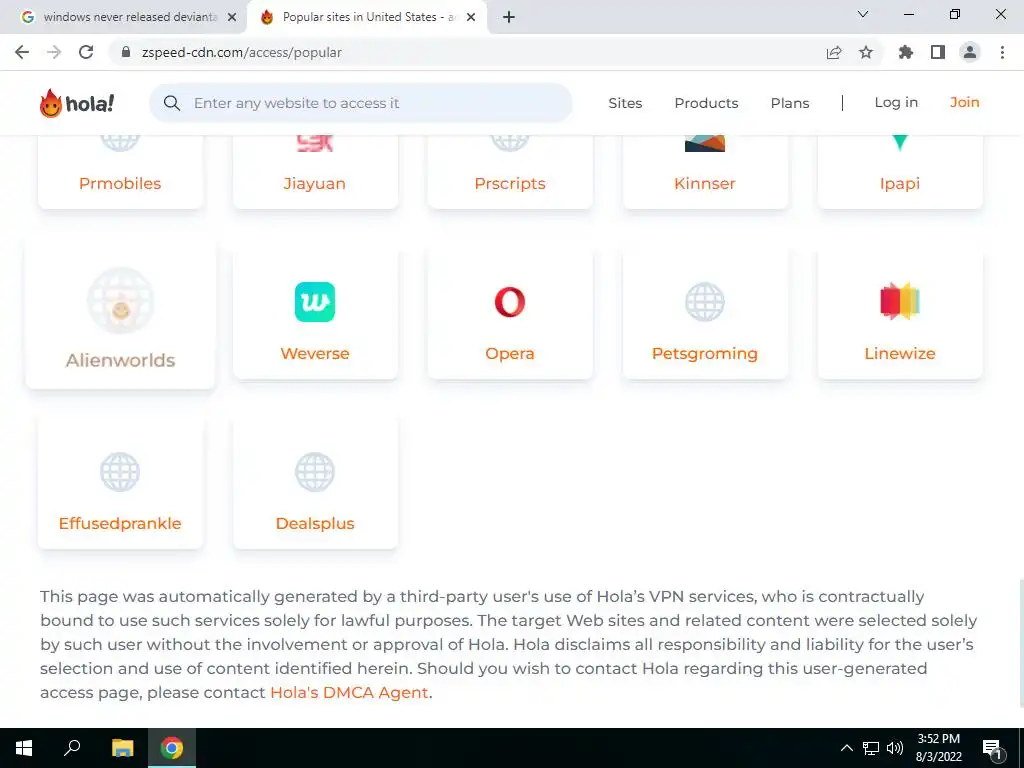This screenshot has width=1024, height=768.
Task: Toggle the Chrome side panel icon
Action: (938, 52)
